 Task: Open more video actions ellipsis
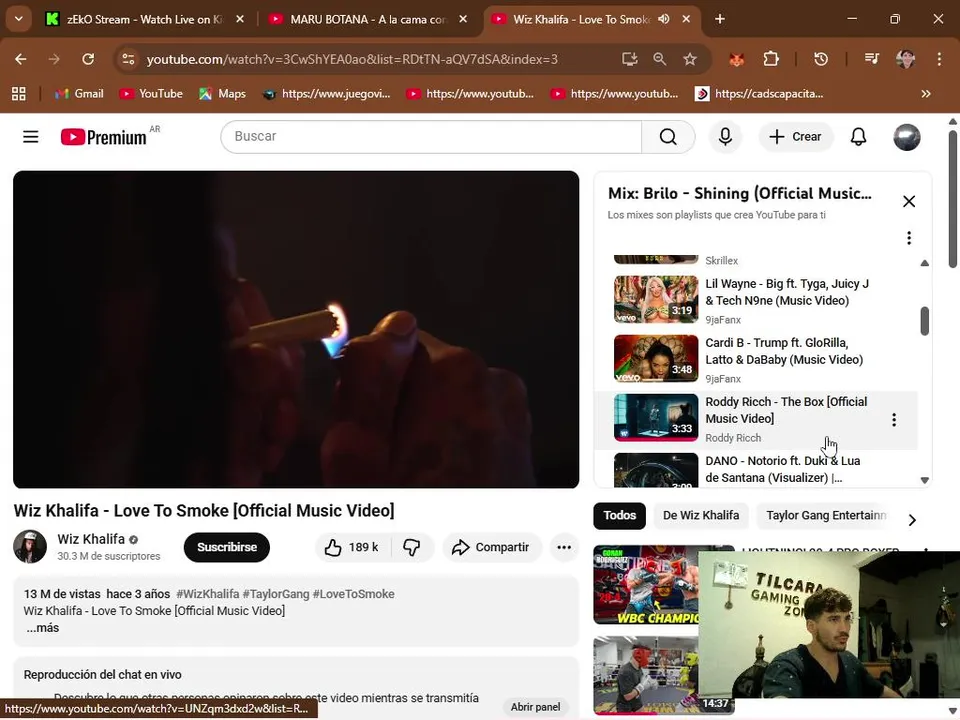[x=564, y=547]
